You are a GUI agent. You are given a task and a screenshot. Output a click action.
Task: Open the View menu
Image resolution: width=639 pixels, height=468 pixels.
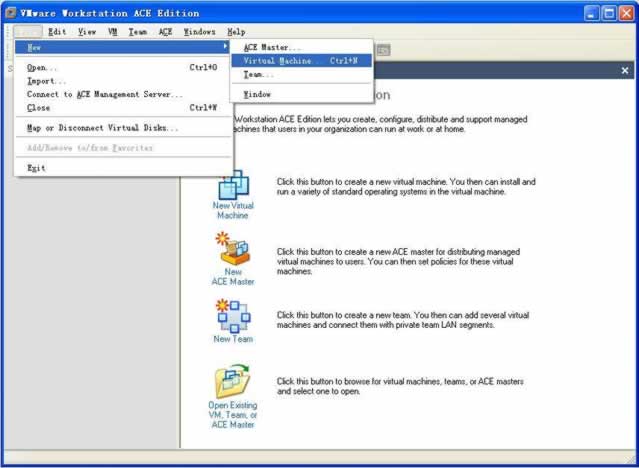[x=87, y=32]
